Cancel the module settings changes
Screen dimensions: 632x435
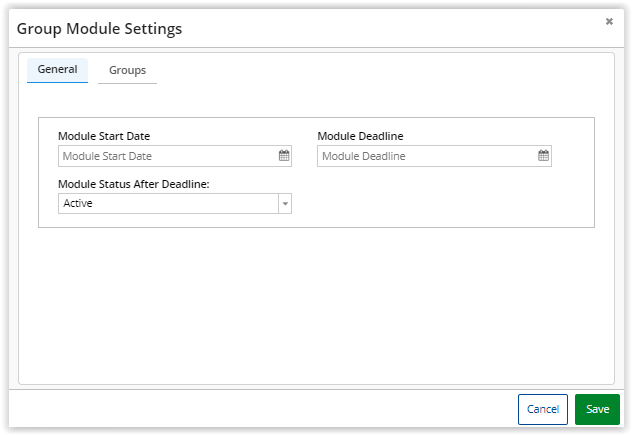coord(543,409)
